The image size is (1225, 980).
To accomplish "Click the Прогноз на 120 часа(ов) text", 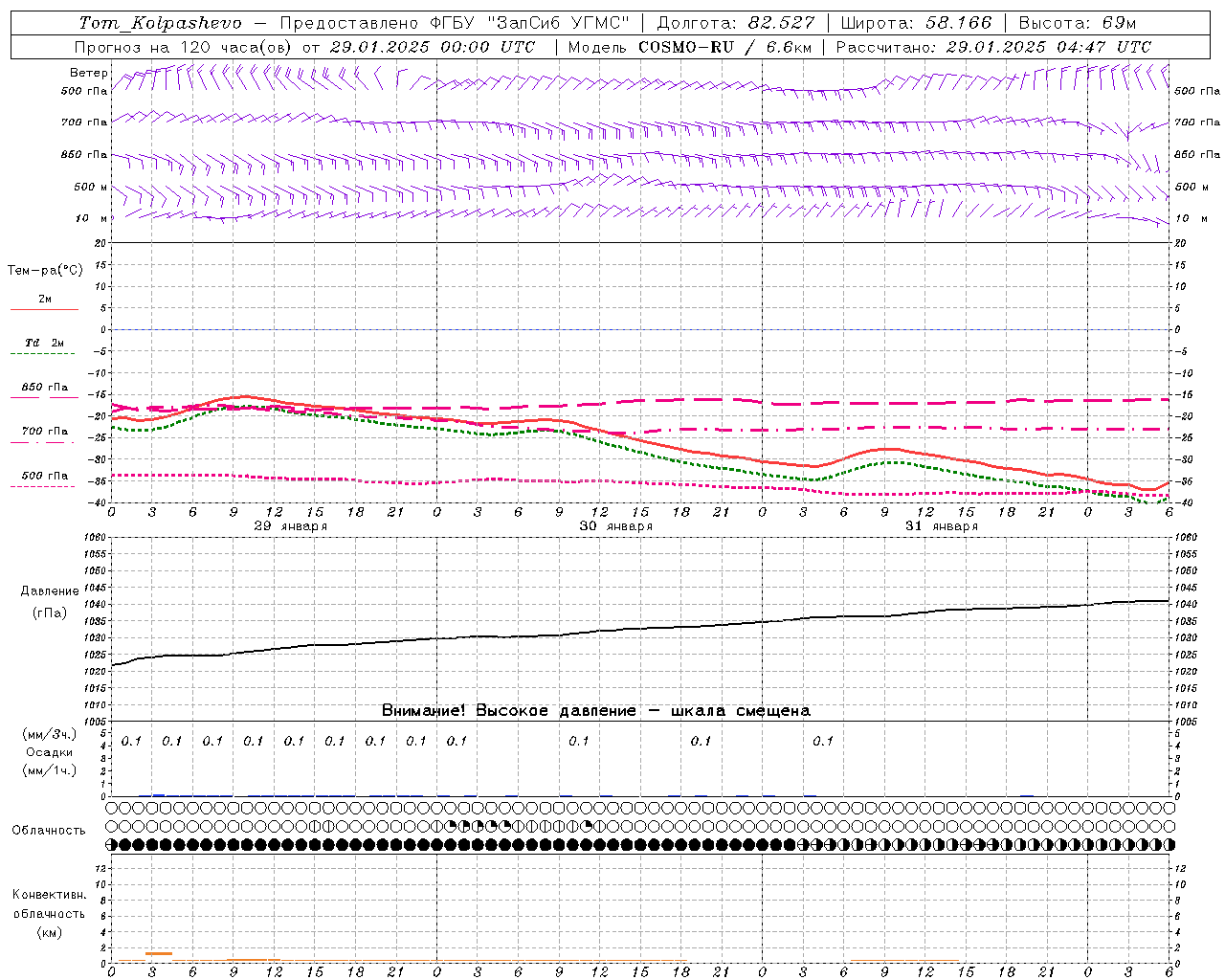I will click(x=184, y=47).
